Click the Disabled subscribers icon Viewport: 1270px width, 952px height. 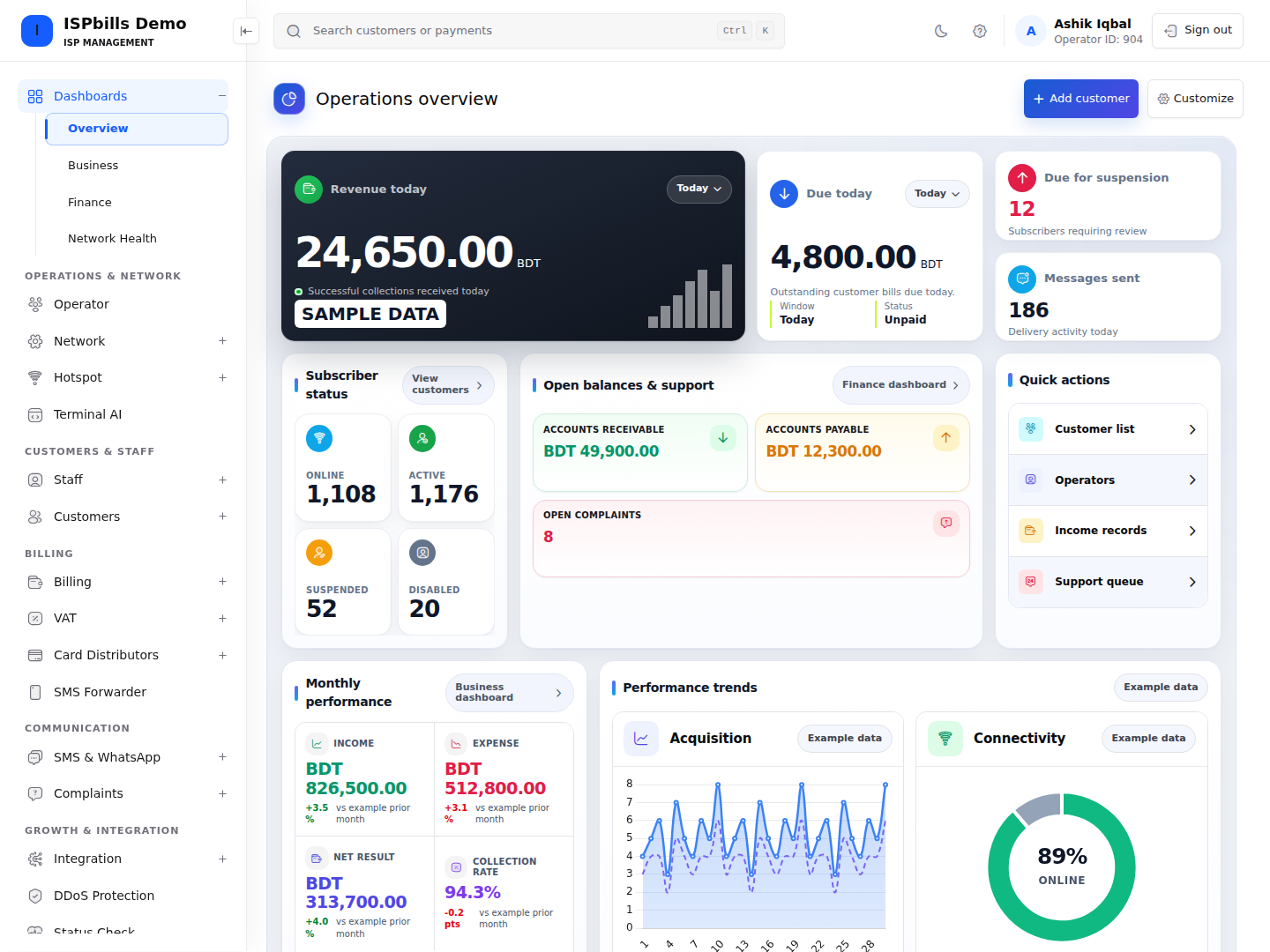coord(422,553)
